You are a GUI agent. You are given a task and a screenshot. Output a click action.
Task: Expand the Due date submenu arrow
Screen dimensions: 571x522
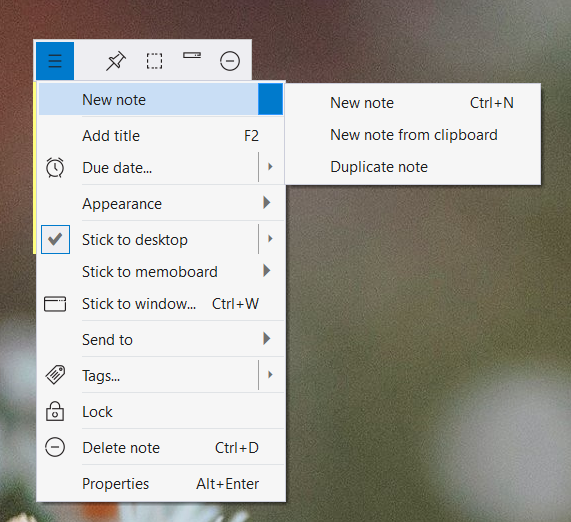270,167
